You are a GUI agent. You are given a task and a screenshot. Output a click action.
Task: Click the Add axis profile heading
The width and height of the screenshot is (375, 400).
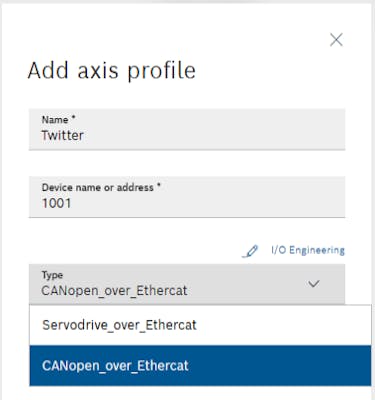pyautogui.click(x=111, y=71)
